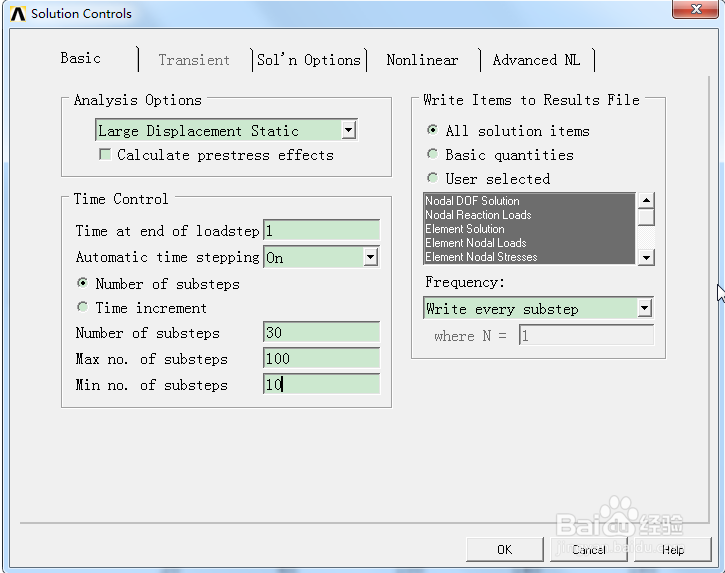Open the Automatic time stepping dropdown
Image resolution: width=725 pixels, height=573 pixels.
click(370, 258)
